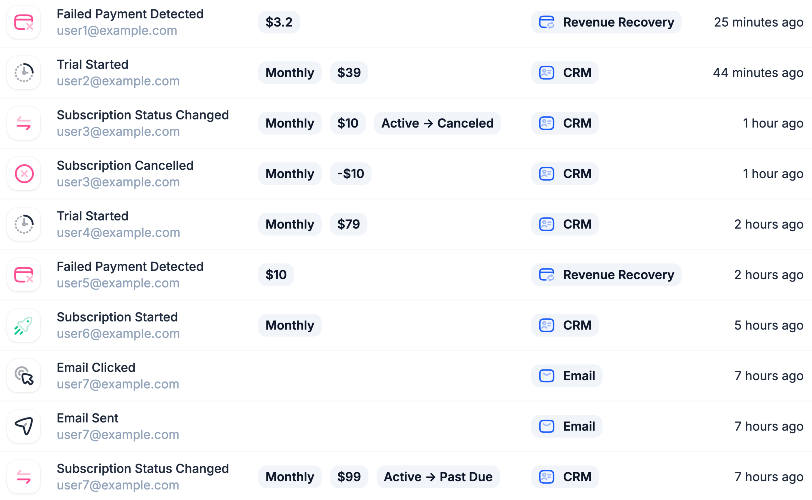The width and height of the screenshot is (812, 500).
Task: Click the failed payment card icon for user1
Action: [x=24, y=22]
